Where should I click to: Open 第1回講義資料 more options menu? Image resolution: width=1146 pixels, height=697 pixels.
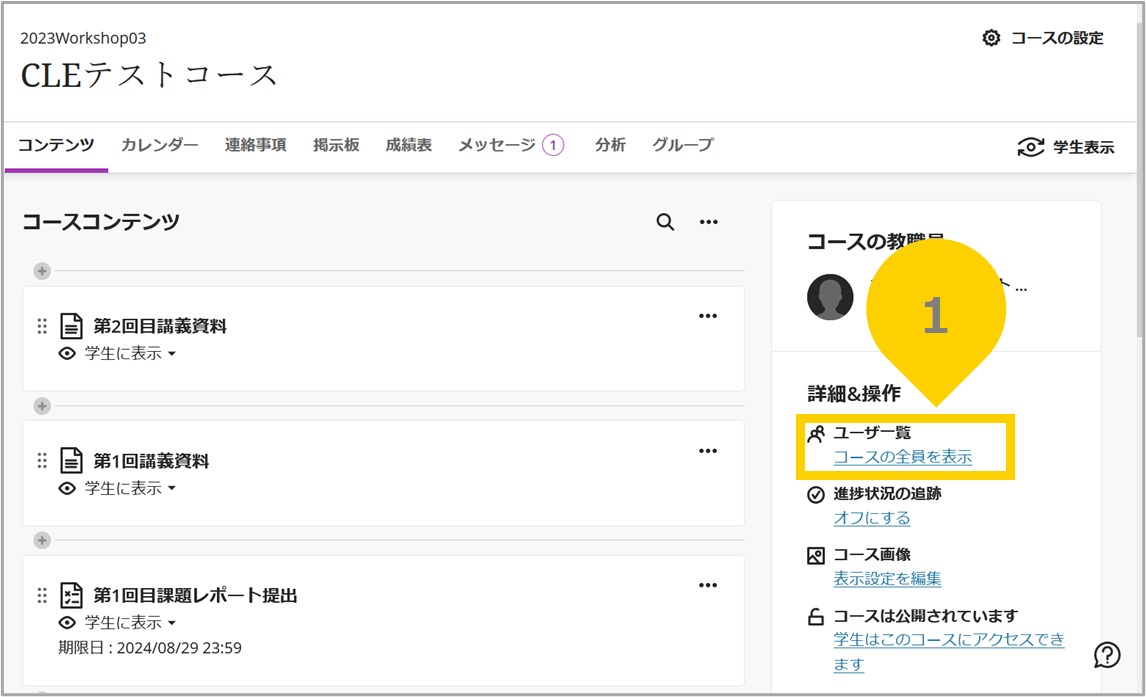click(707, 451)
